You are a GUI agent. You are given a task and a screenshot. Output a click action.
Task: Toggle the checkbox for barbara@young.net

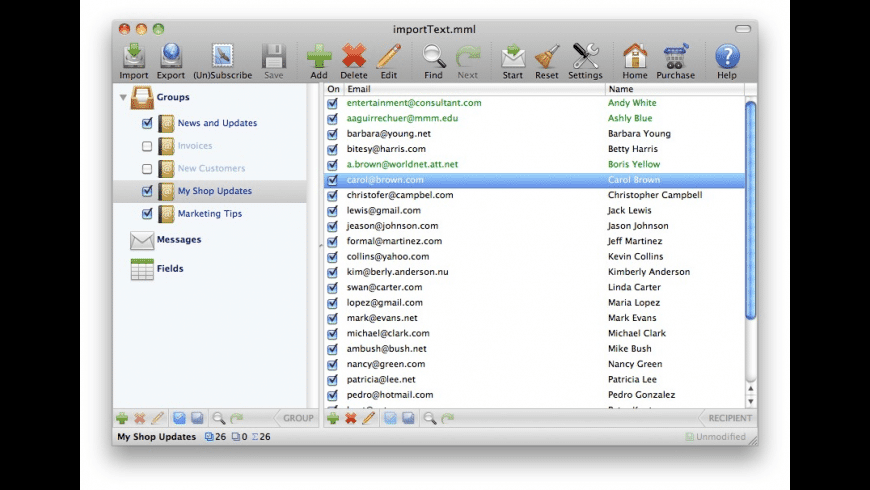tap(333, 134)
